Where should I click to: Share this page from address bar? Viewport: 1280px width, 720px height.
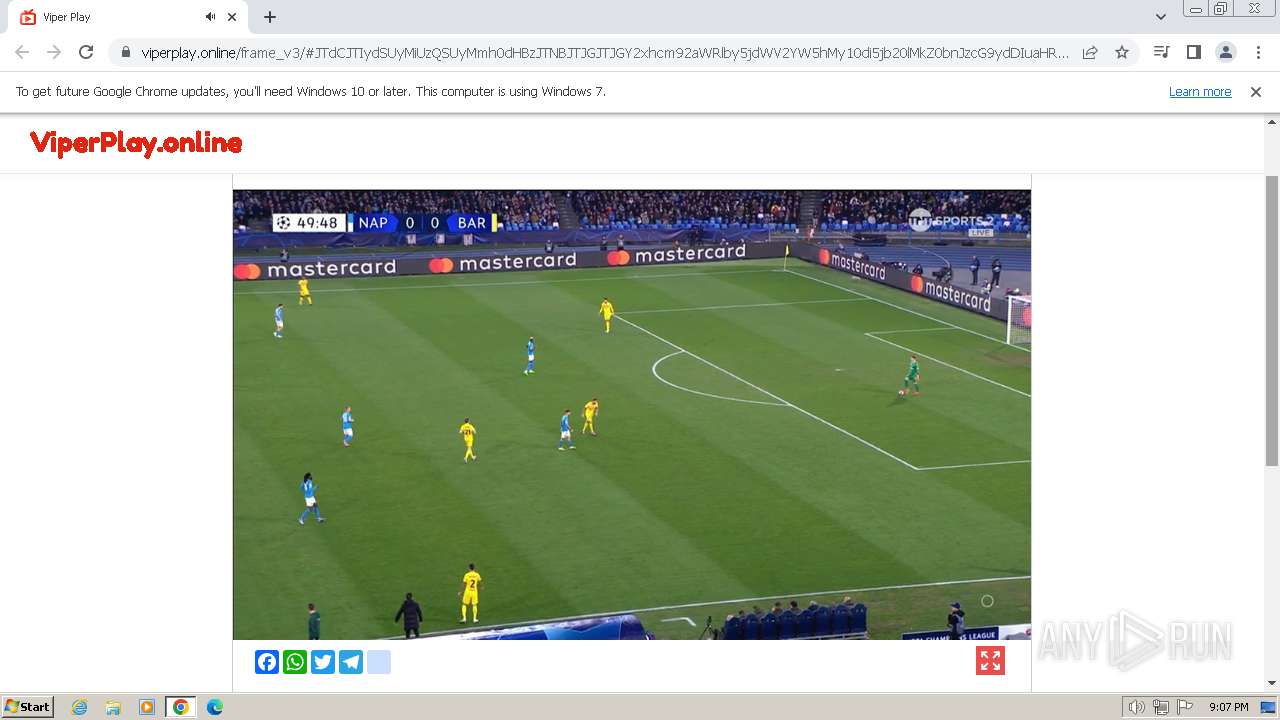[x=1090, y=52]
